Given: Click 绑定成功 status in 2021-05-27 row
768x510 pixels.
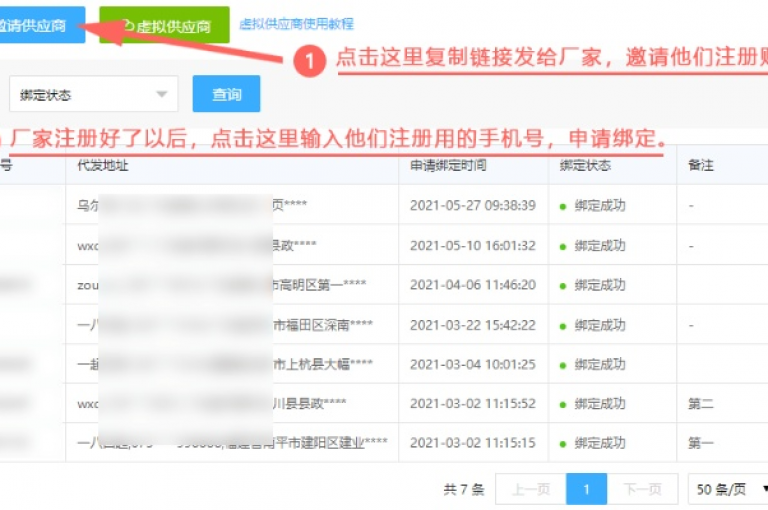Looking at the screenshot, I should pyautogui.click(x=593, y=205).
